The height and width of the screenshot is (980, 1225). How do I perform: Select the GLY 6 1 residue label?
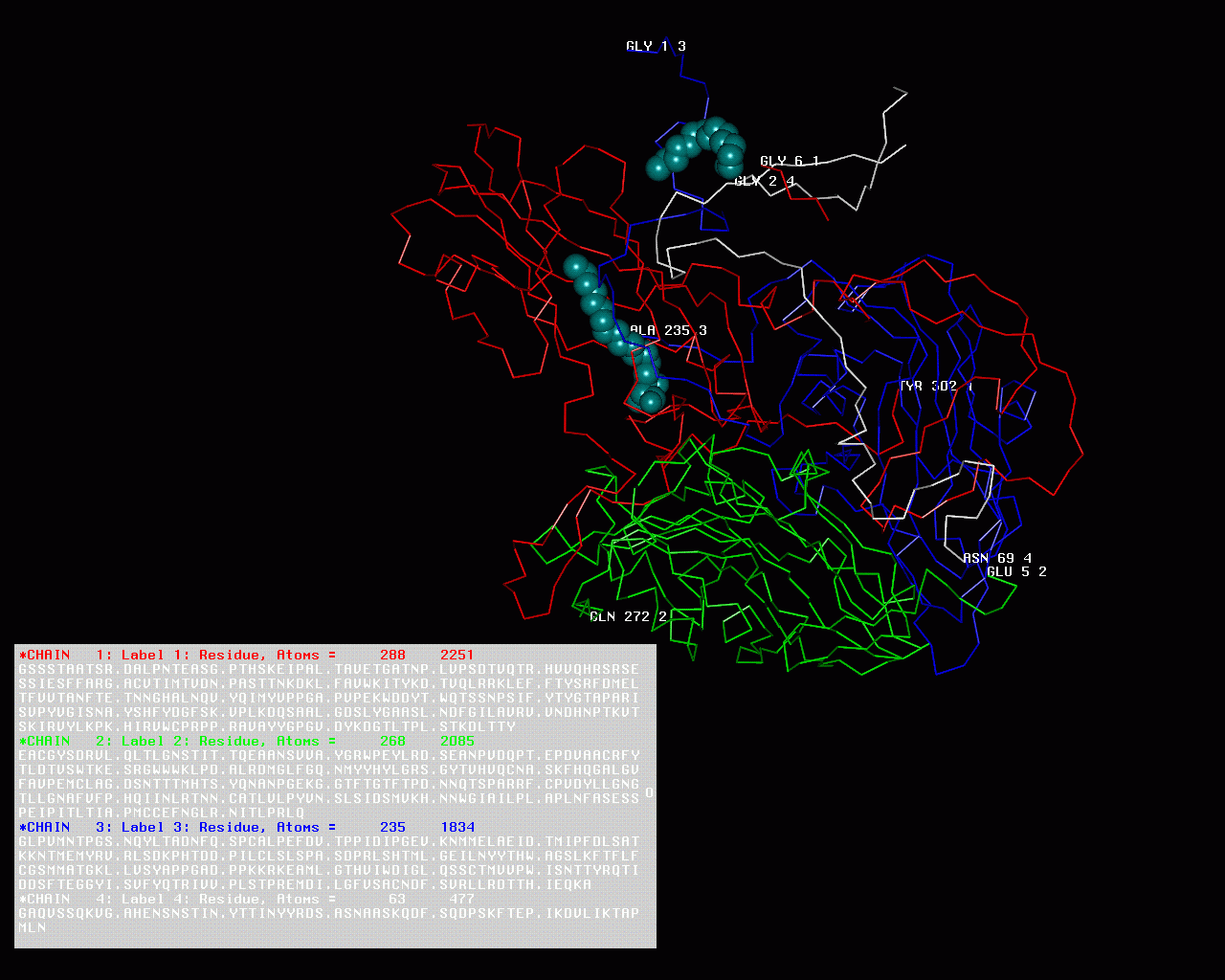click(x=790, y=161)
